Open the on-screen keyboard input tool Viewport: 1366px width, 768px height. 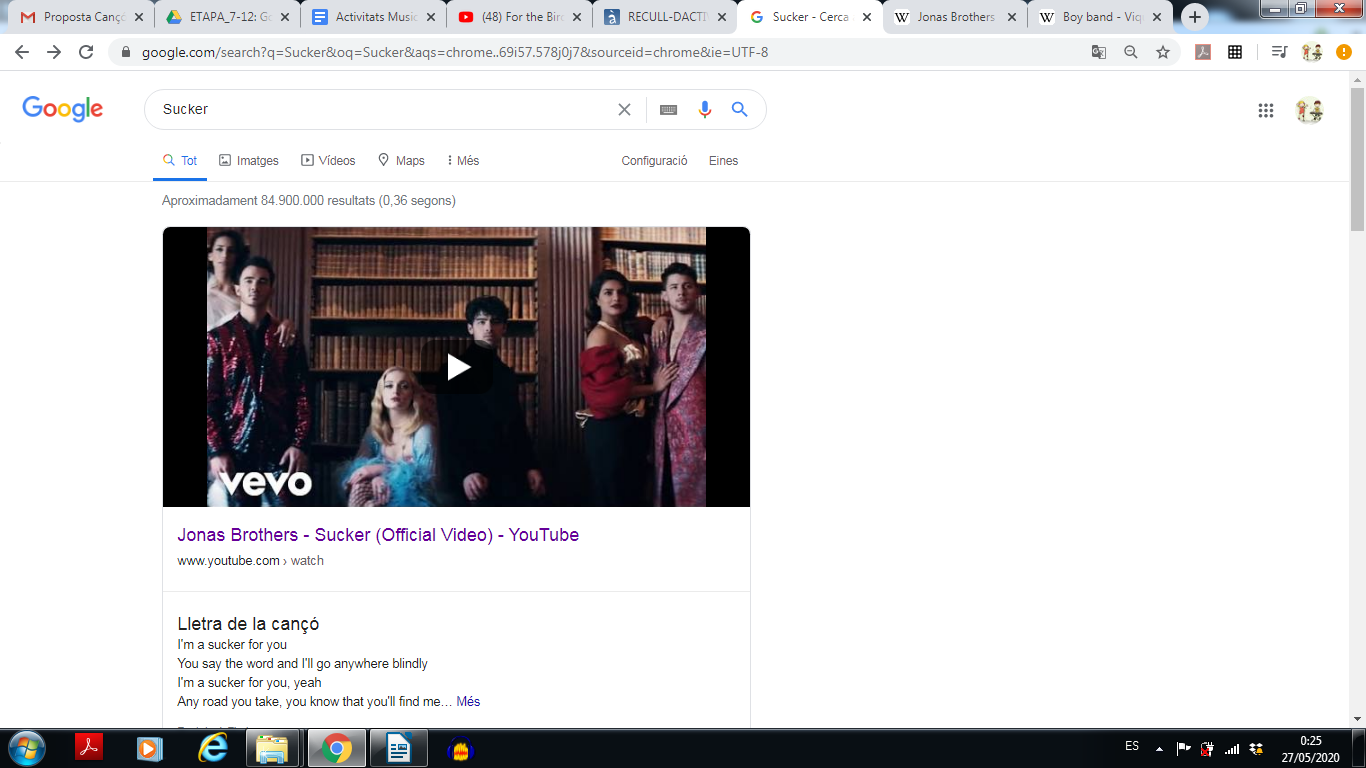(669, 110)
